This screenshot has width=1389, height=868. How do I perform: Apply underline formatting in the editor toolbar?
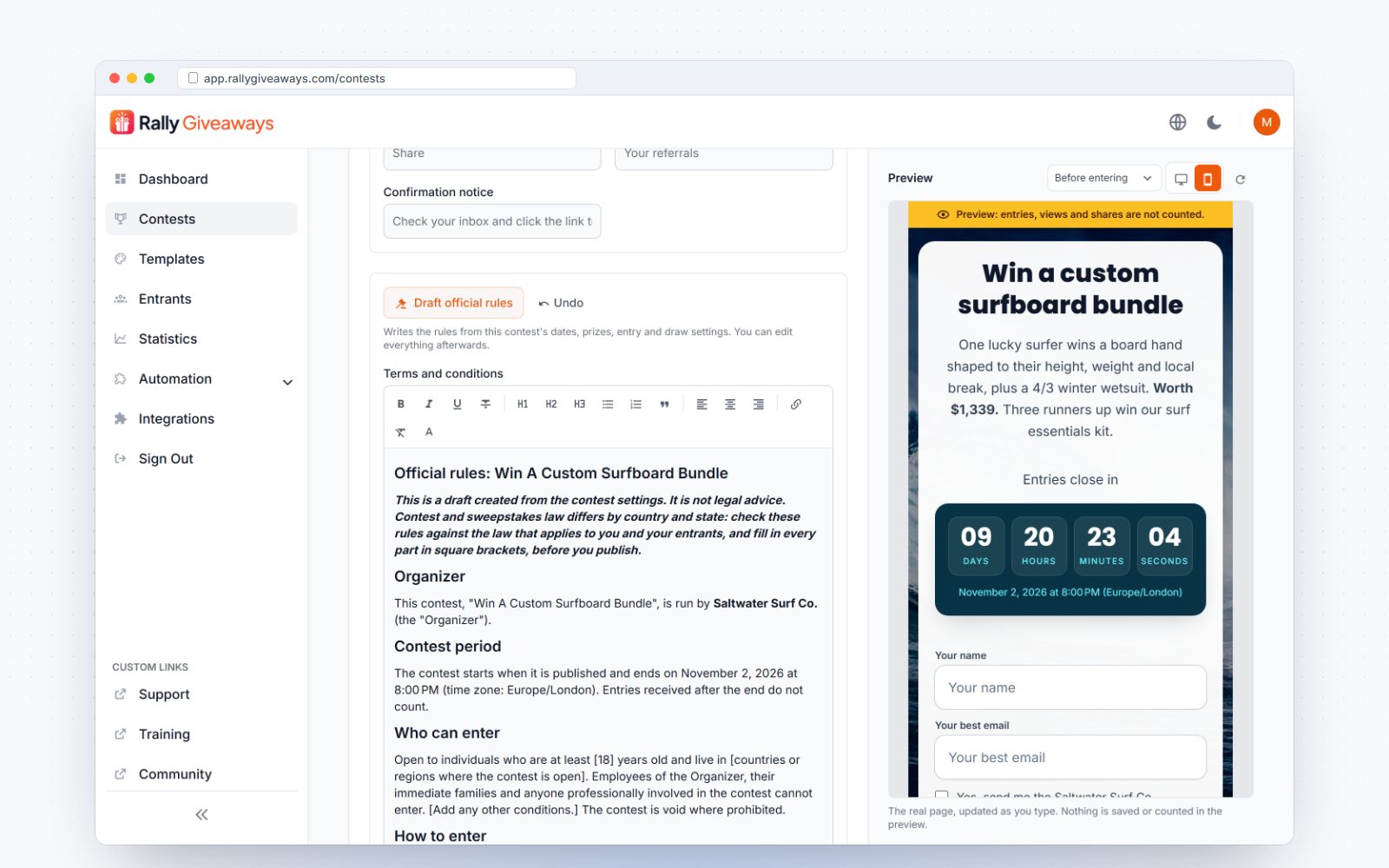click(458, 404)
